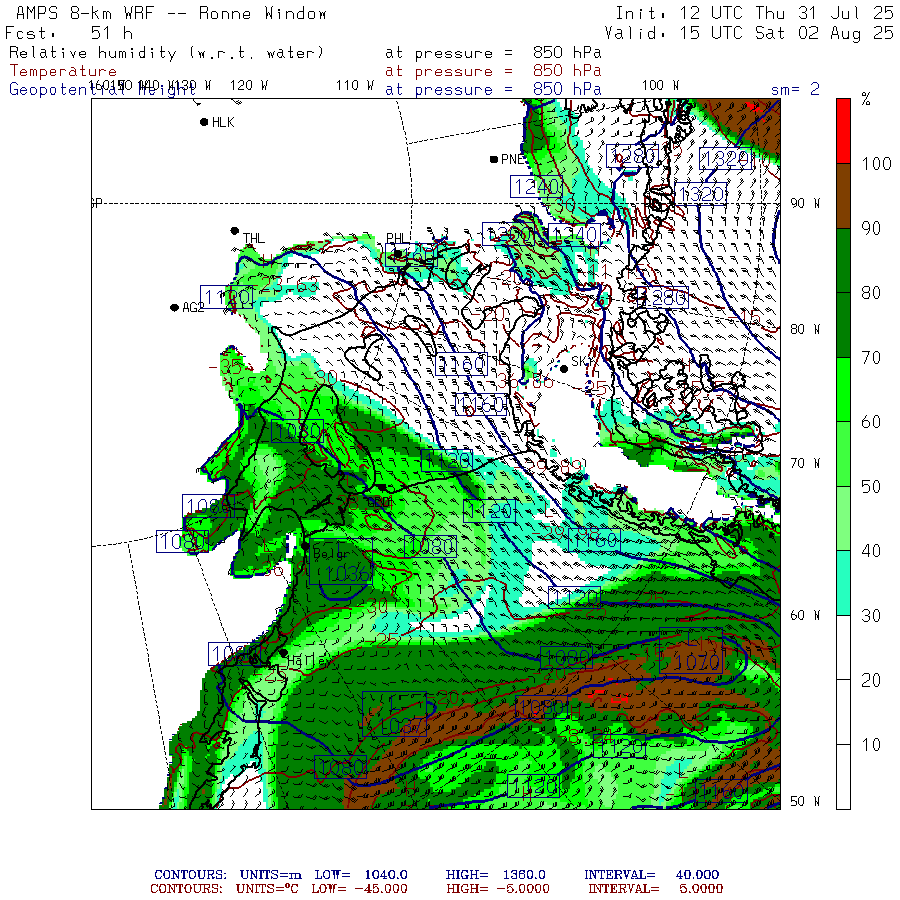Click 'INTERVAL= 5.0000' in the red footer
The image size is (900, 900).
pos(655,889)
